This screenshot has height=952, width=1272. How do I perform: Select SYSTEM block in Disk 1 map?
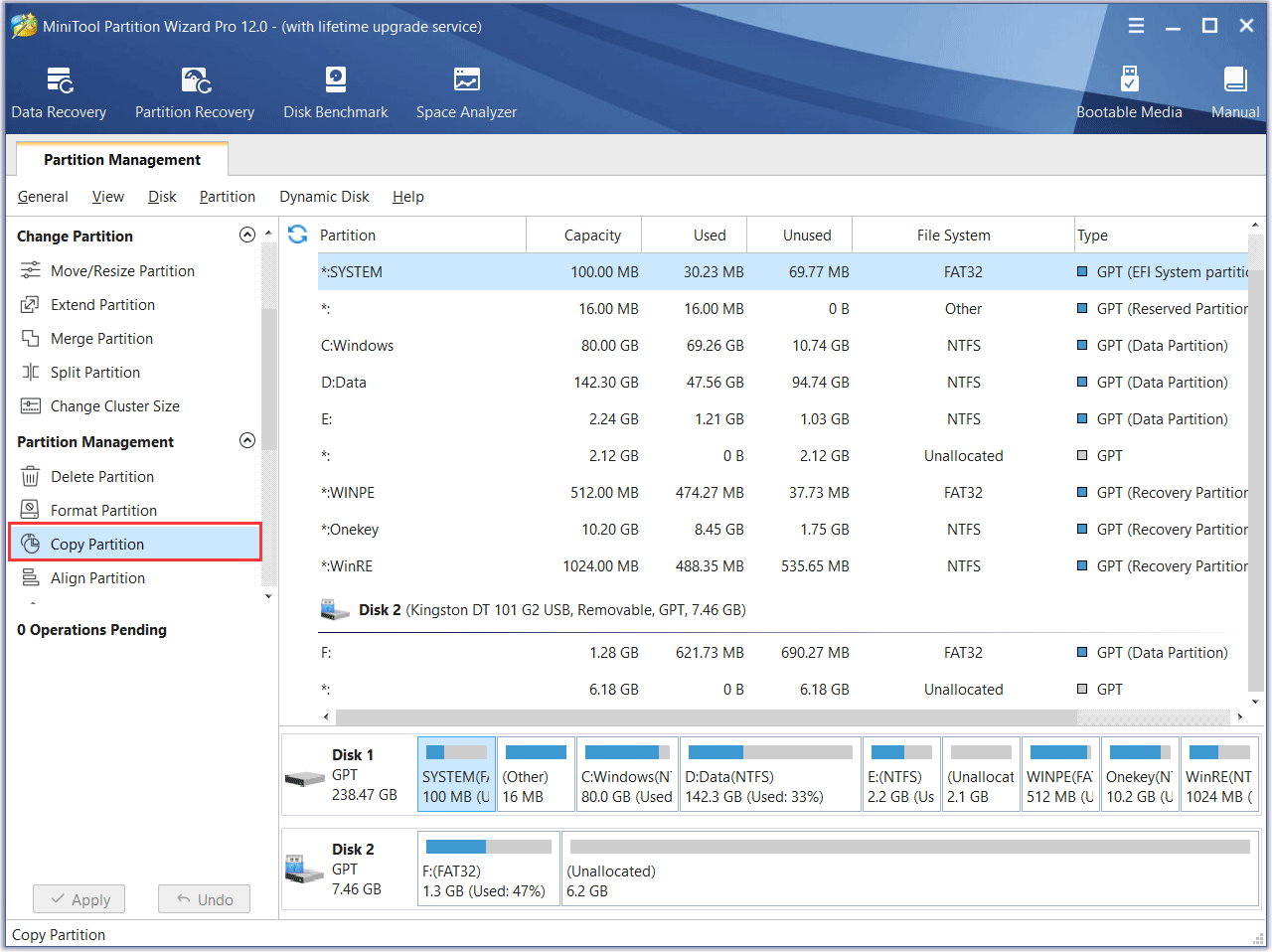[456, 774]
